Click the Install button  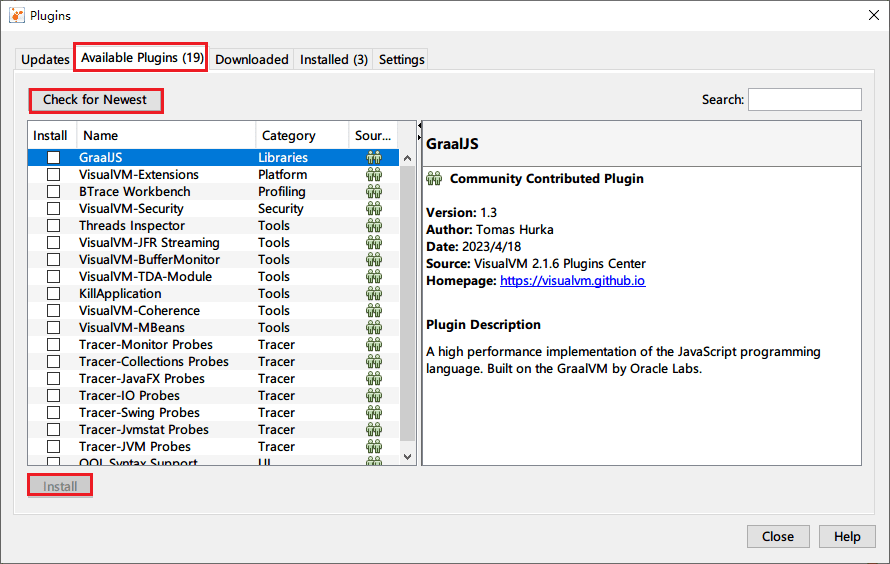click(x=60, y=486)
